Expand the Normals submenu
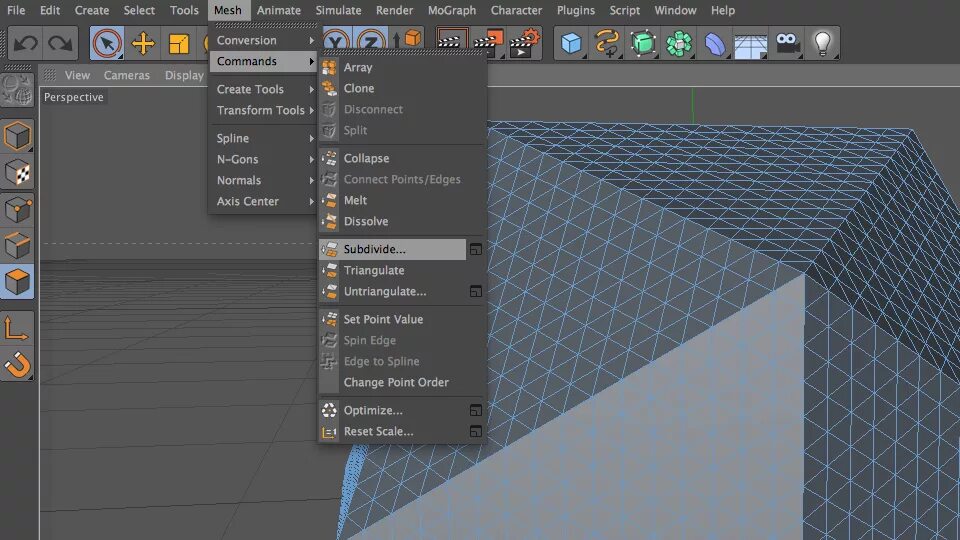This screenshot has width=960, height=540. click(263, 180)
